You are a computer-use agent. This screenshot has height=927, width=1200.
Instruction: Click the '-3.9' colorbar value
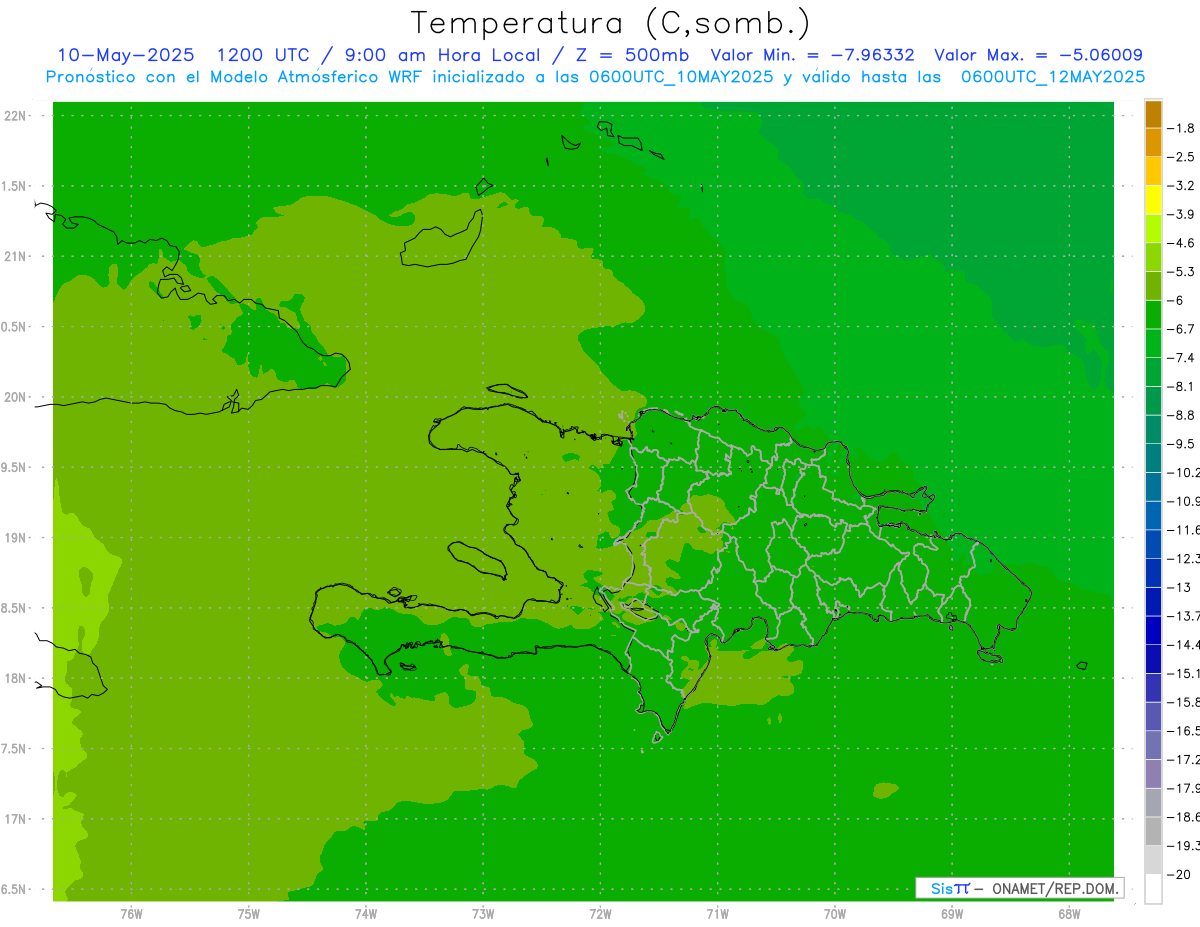click(x=1183, y=214)
